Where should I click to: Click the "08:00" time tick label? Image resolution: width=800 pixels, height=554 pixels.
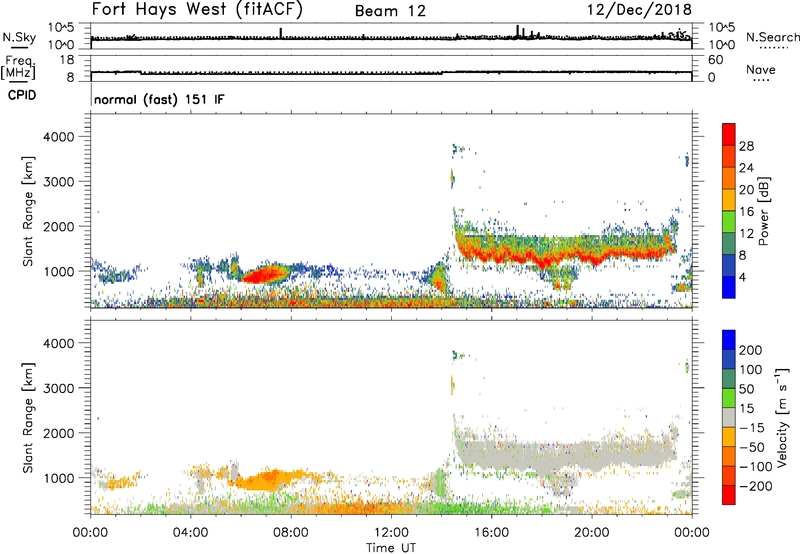point(291,533)
